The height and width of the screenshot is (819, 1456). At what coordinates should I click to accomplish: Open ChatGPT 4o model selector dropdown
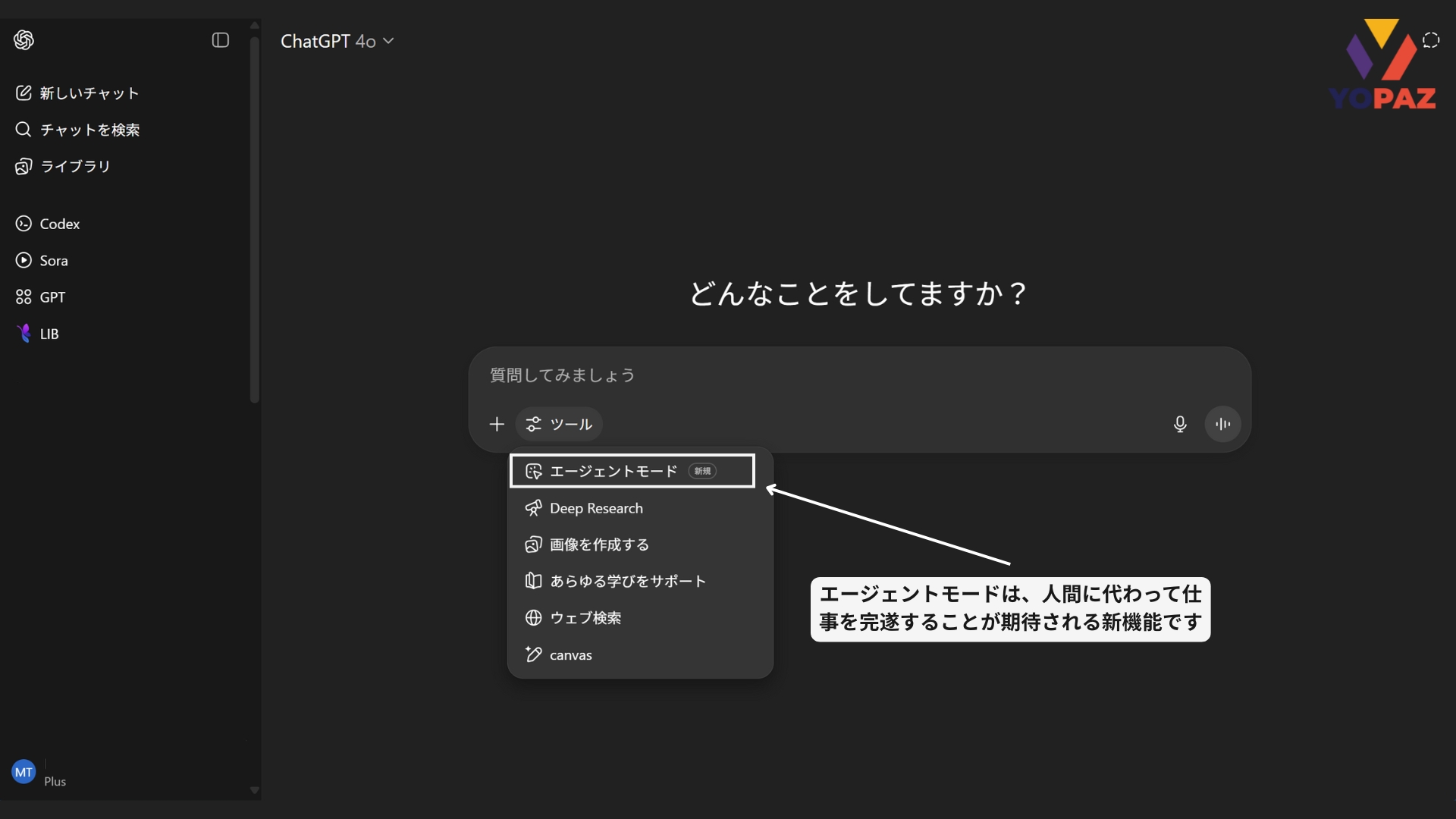click(337, 41)
